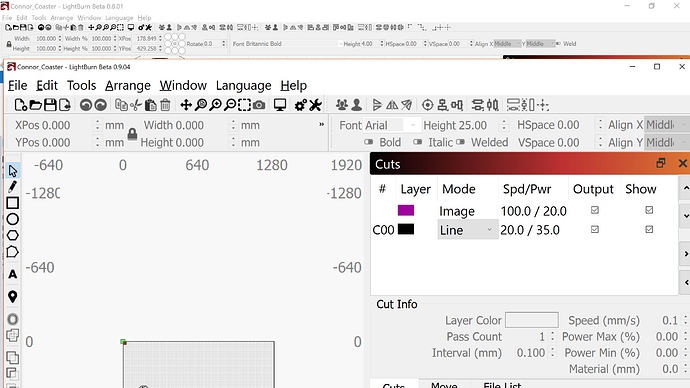This screenshot has height=388, width=690.
Task: Click the Speed (mm/s) value field
Action: (x=670, y=320)
